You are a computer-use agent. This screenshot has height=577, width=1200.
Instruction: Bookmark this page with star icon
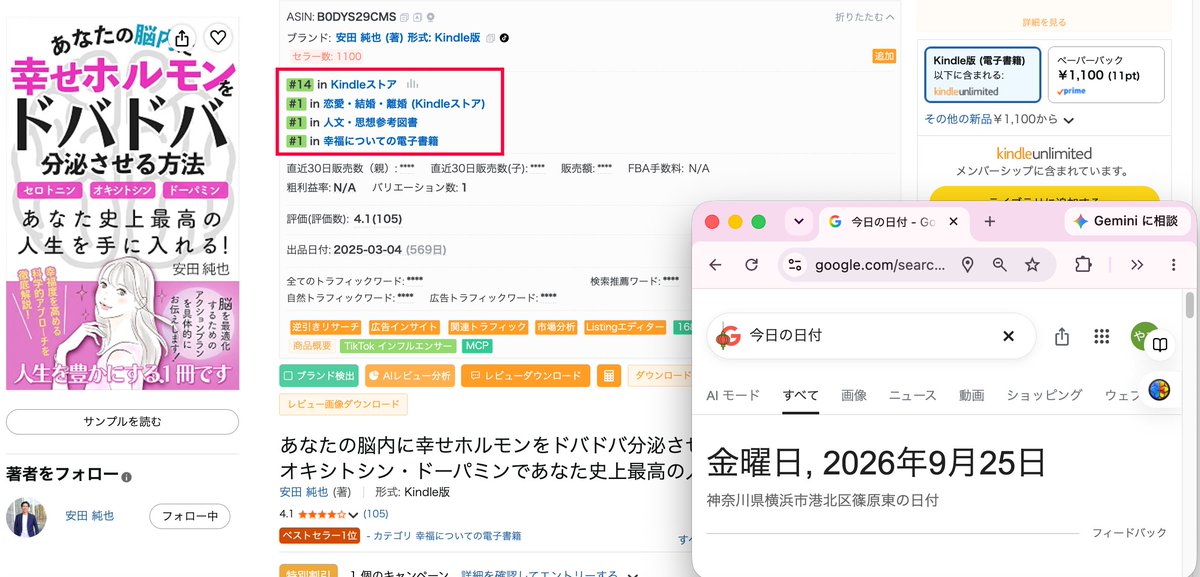pyautogui.click(x=1032, y=265)
